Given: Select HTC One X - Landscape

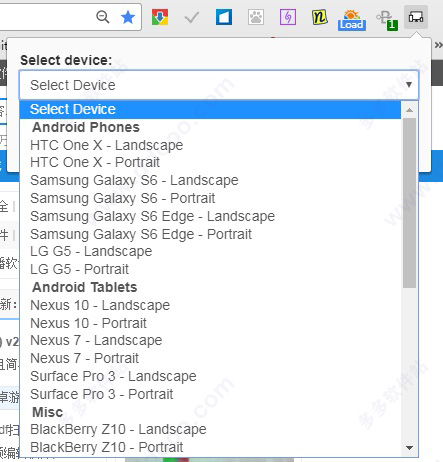Looking at the screenshot, I should [210, 145].
